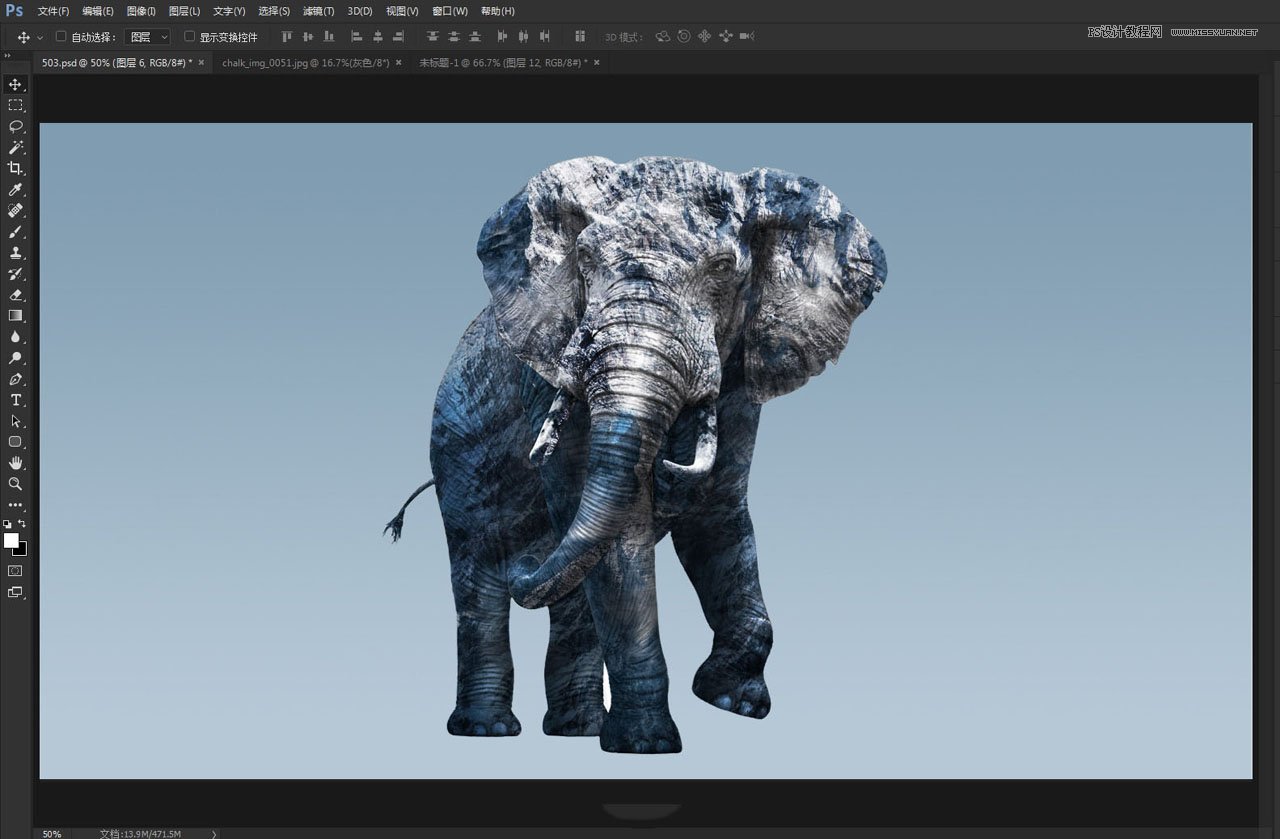
Task: Open the 滤镜(T) menu
Action: pos(318,11)
